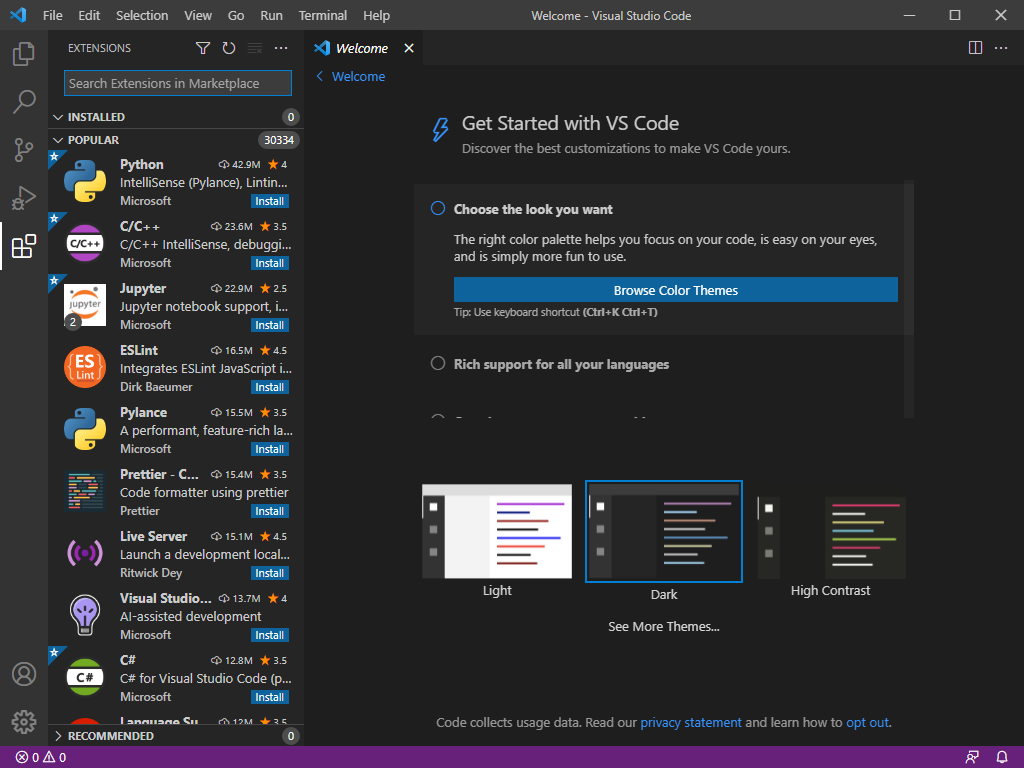Install the Pylance extension
Viewport: 1024px width, 768px height.
pyautogui.click(x=270, y=449)
